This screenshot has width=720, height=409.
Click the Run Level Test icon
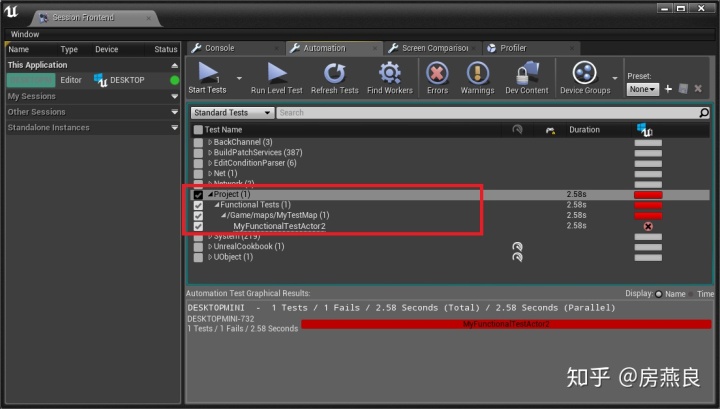276,73
